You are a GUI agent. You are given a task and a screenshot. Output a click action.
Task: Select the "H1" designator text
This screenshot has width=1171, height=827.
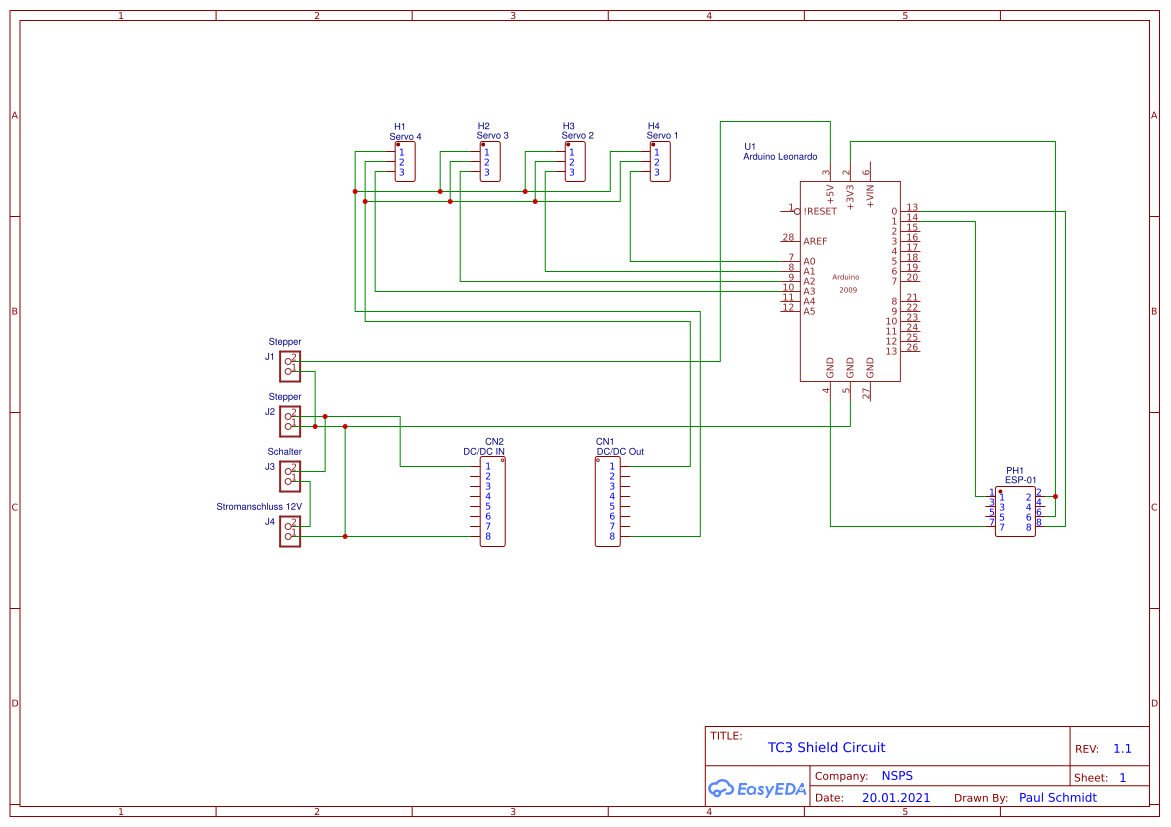coord(400,127)
